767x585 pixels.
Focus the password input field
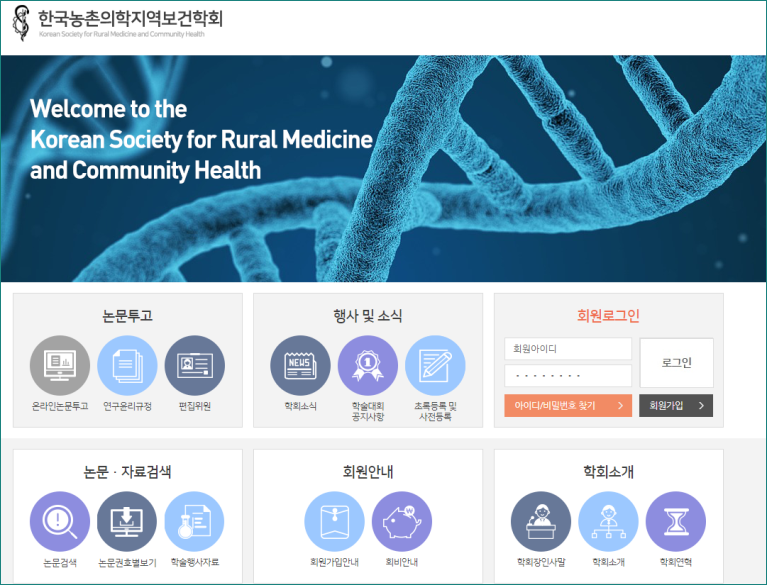(568, 376)
